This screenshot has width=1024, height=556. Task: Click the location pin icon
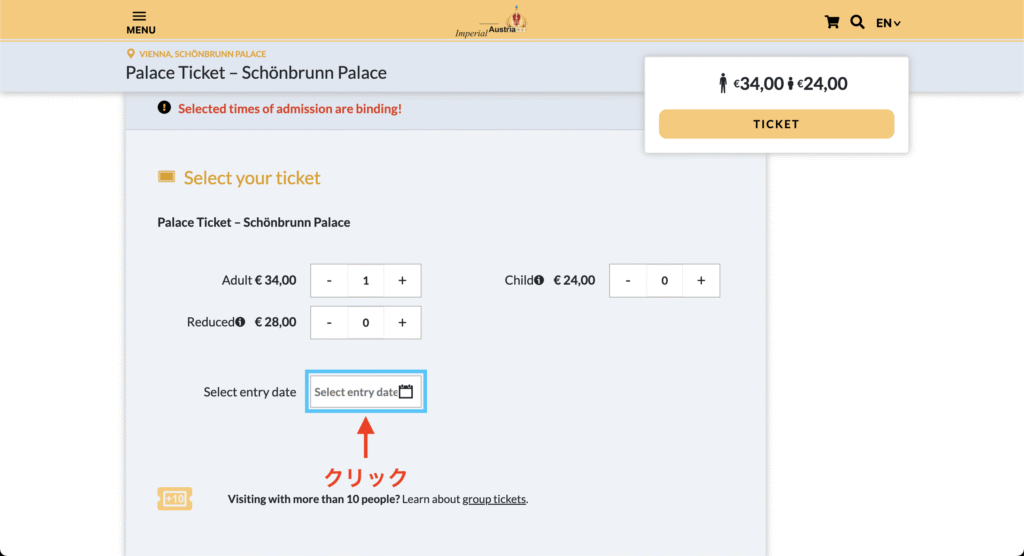tap(131, 54)
